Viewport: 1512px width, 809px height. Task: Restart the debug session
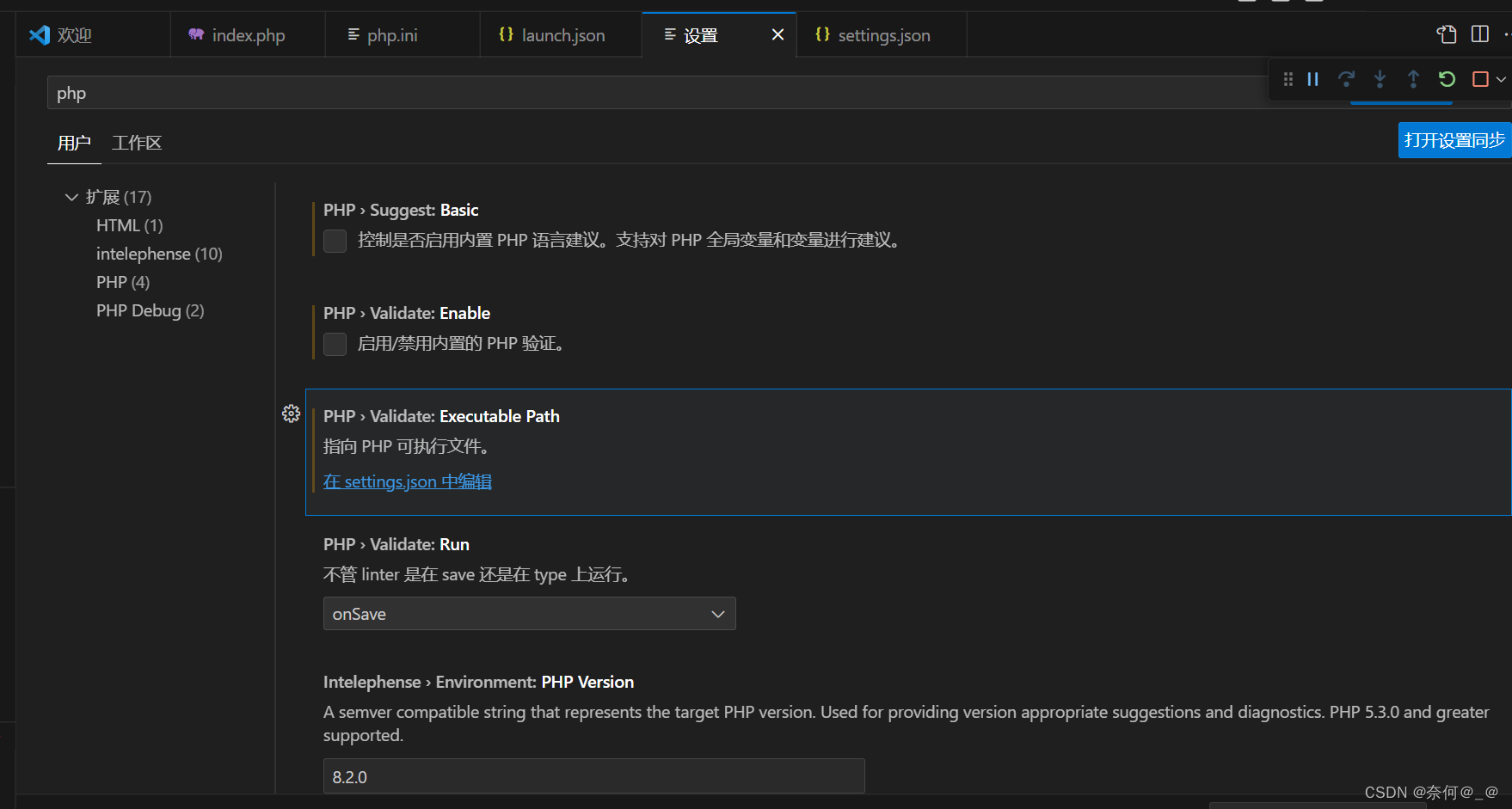coord(1447,79)
